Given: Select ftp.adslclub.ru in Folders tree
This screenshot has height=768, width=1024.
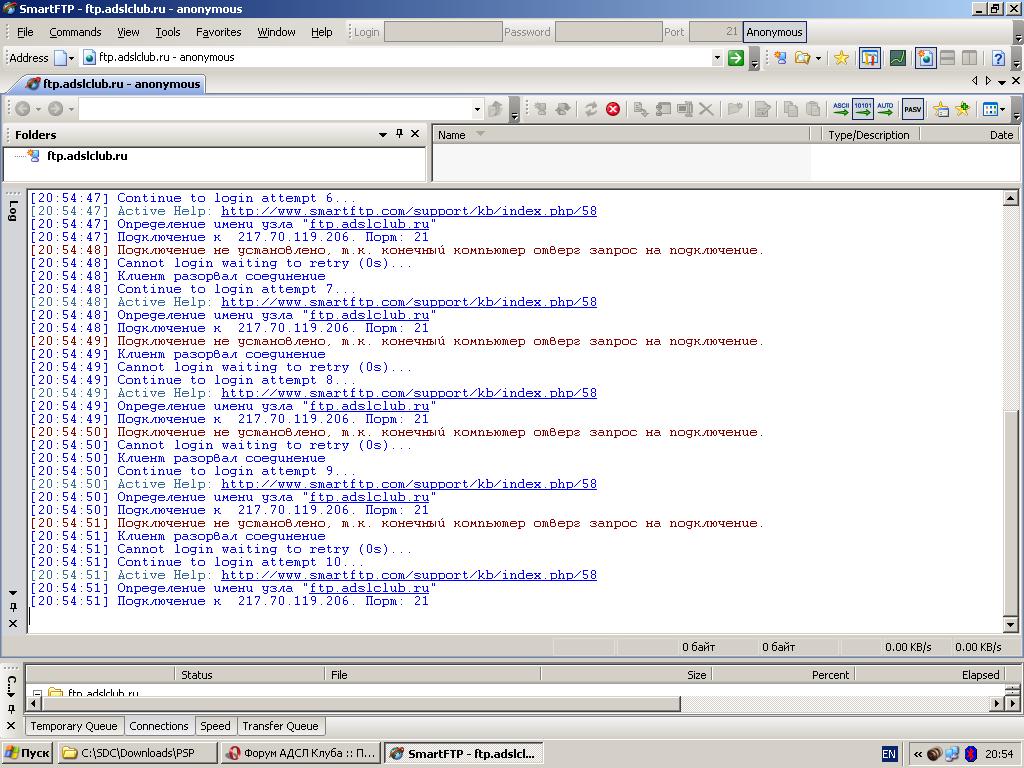Looking at the screenshot, I should point(87,156).
